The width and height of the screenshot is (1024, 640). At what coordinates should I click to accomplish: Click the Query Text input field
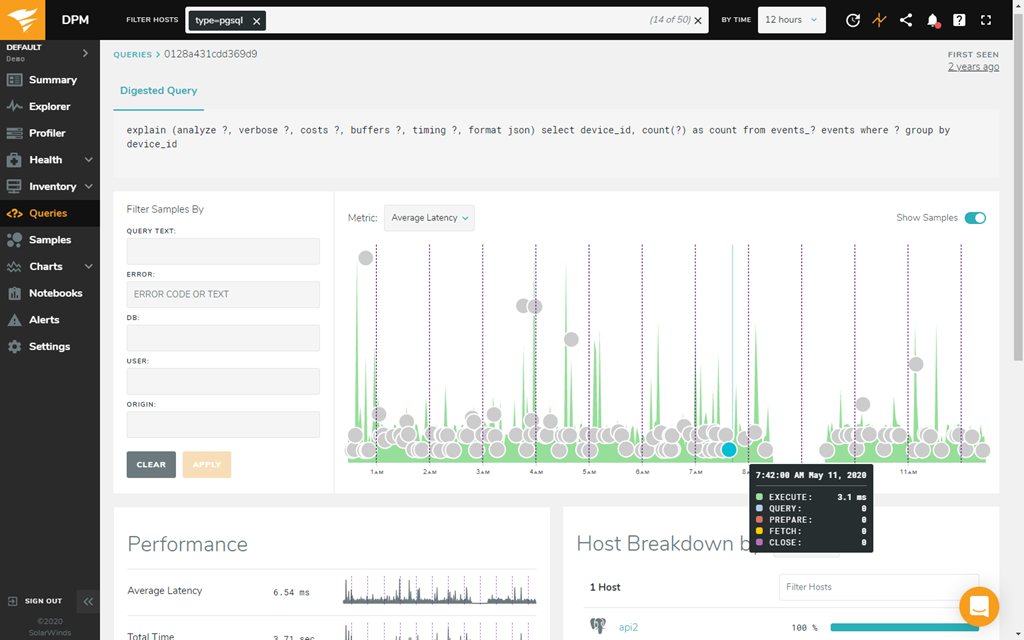(x=223, y=251)
